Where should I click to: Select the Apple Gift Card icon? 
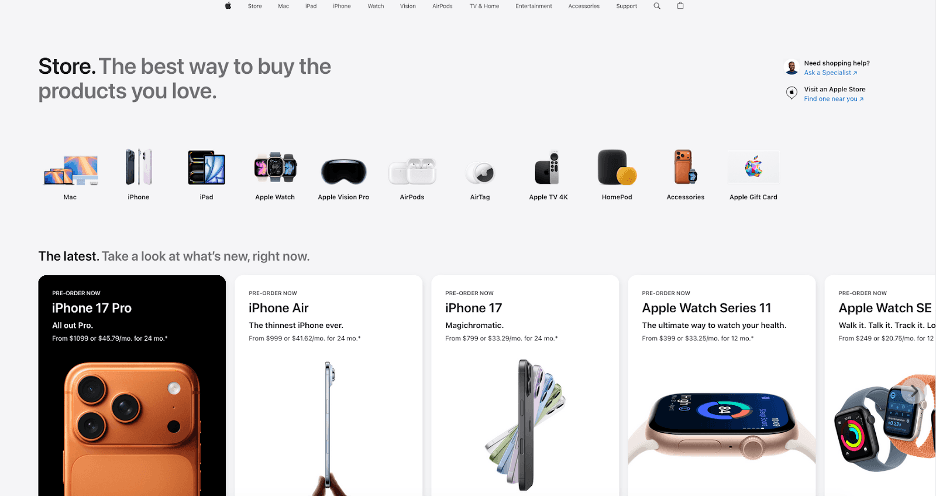pos(753,167)
